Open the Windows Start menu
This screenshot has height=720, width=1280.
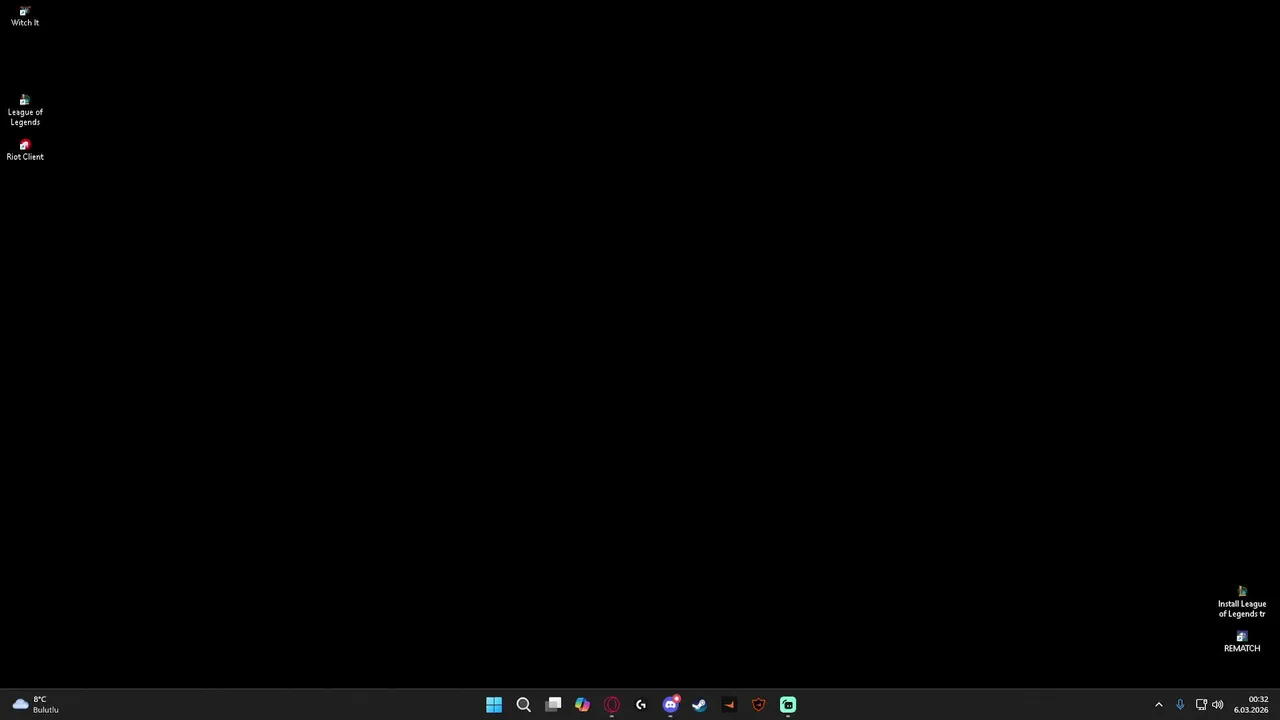[x=494, y=705]
